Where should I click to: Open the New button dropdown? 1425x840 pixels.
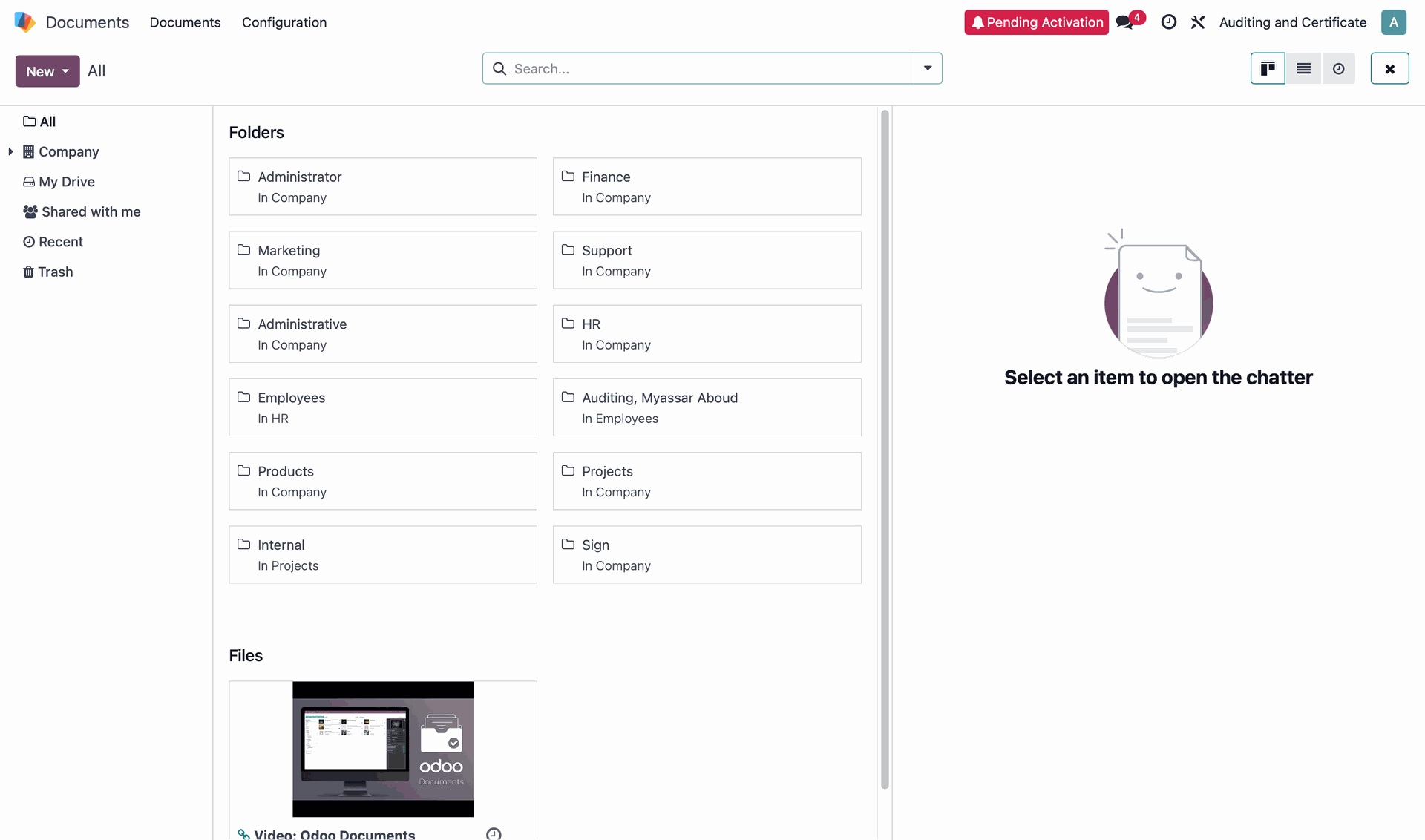pyautogui.click(x=47, y=71)
